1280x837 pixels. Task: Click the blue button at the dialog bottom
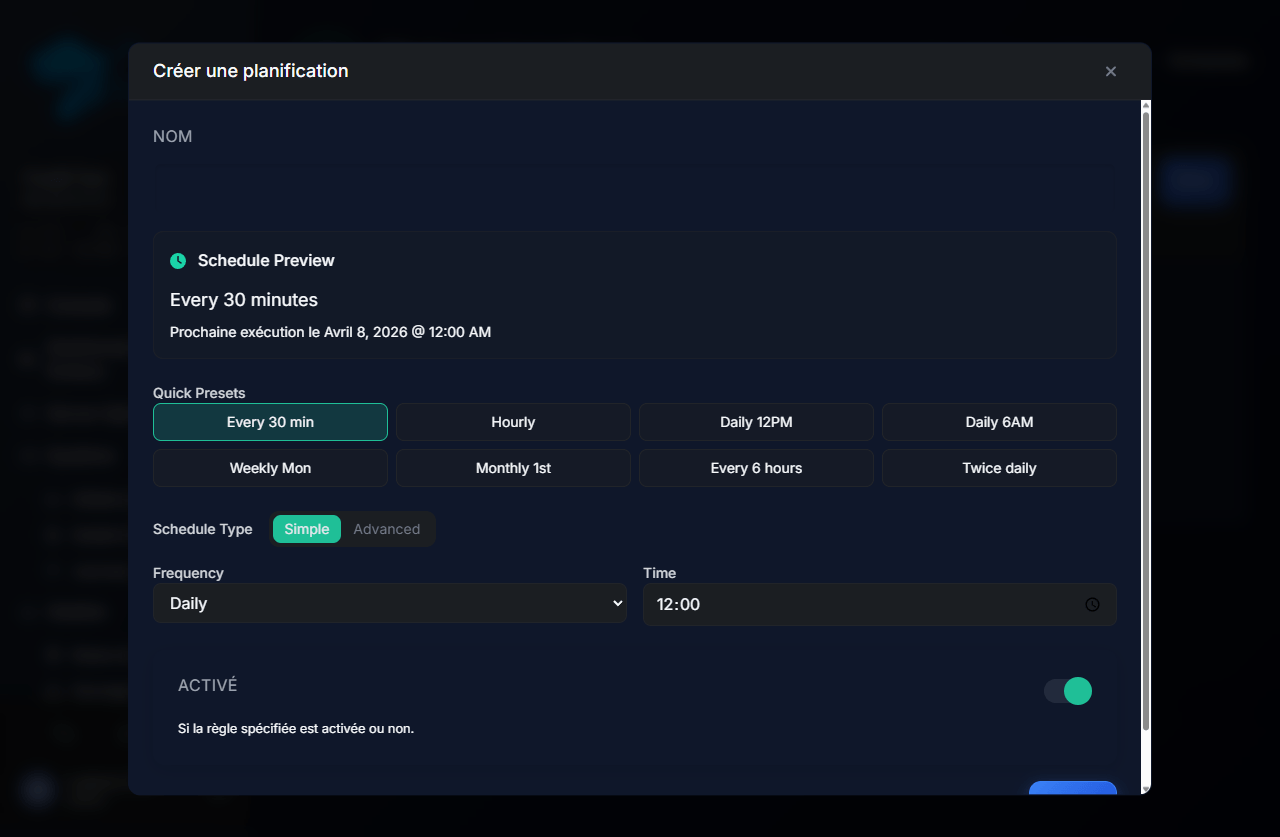tap(1073, 788)
